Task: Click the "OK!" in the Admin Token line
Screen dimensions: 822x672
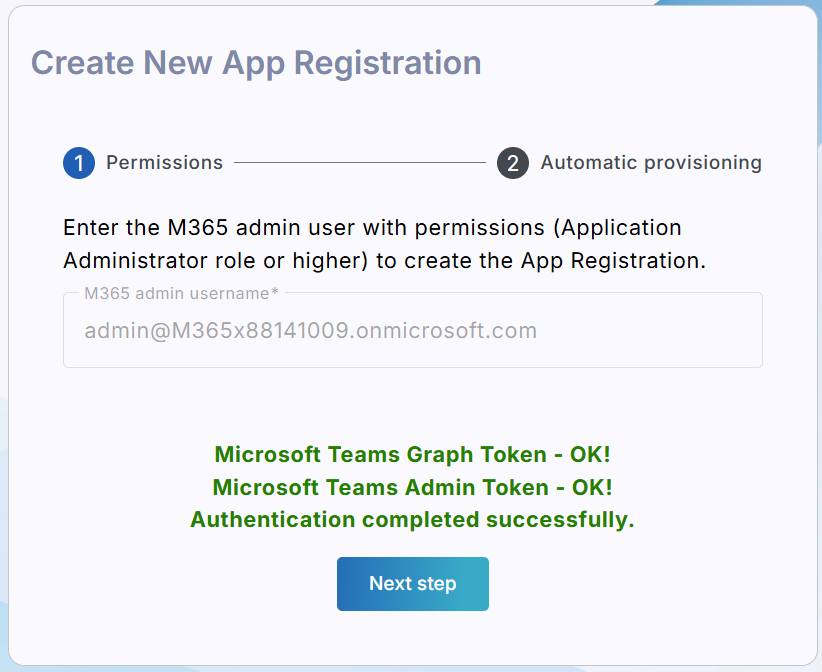Action: 592,487
